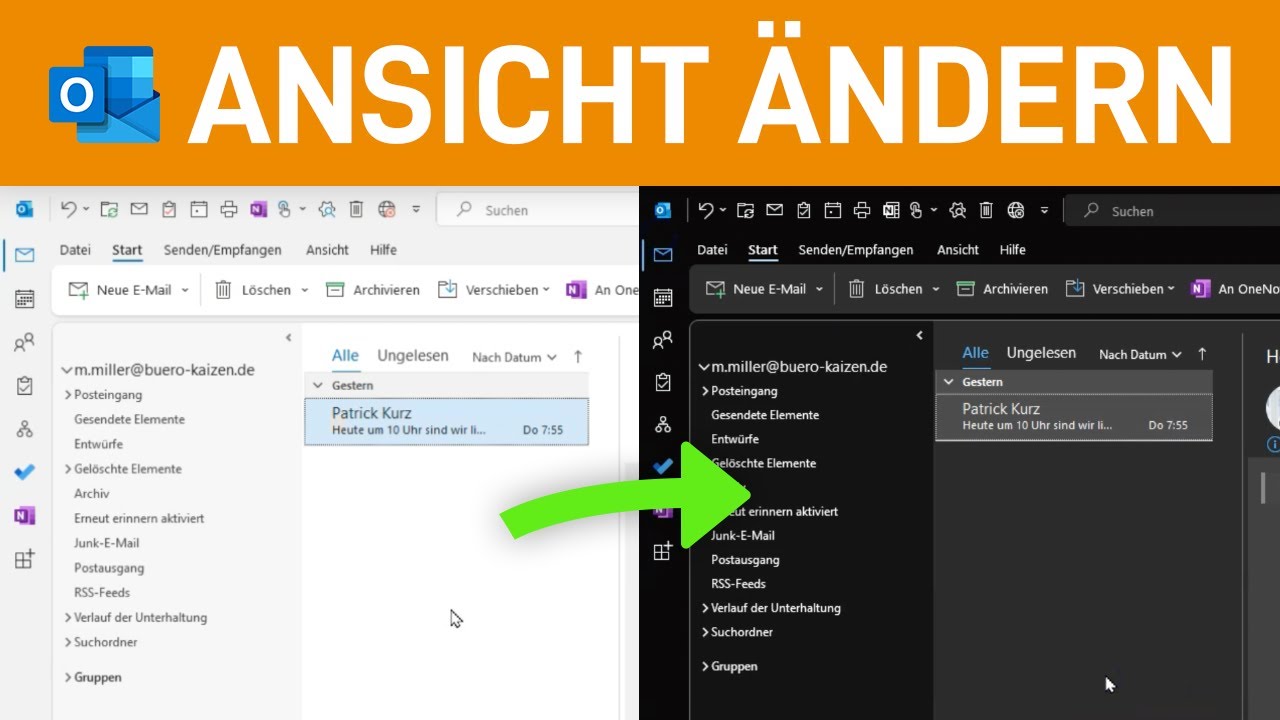Open Customize Quick Access dropdown, light window

pos(416,210)
